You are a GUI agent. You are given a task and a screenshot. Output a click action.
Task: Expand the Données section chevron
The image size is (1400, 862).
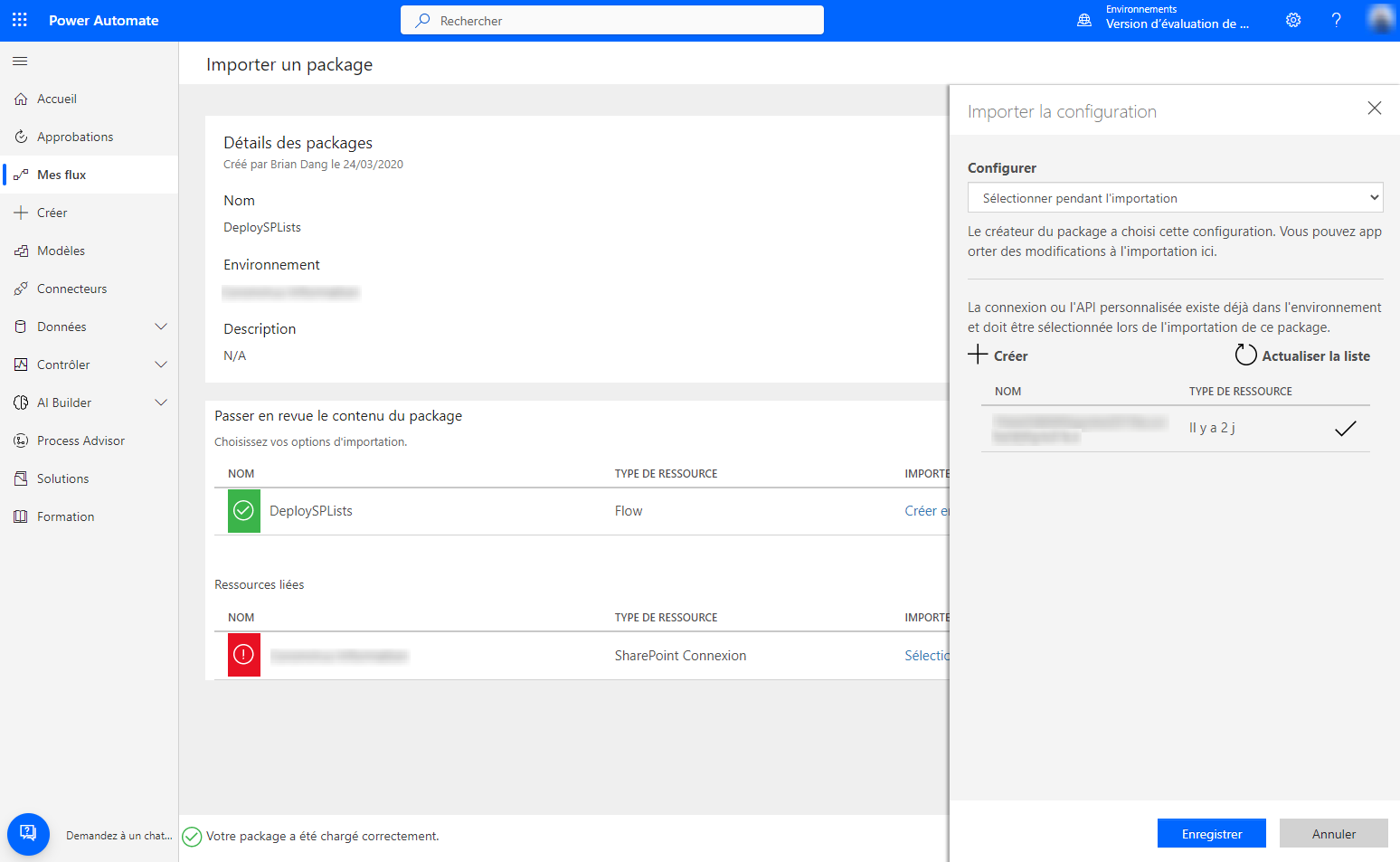(161, 327)
